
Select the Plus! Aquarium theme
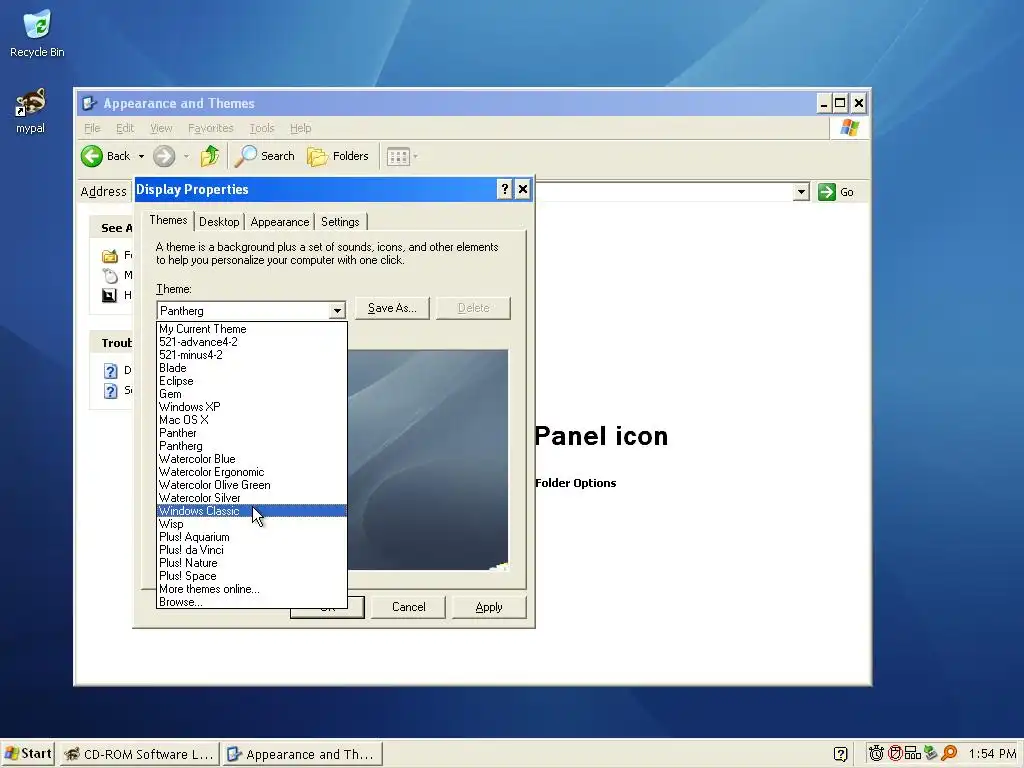click(x=252, y=537)
